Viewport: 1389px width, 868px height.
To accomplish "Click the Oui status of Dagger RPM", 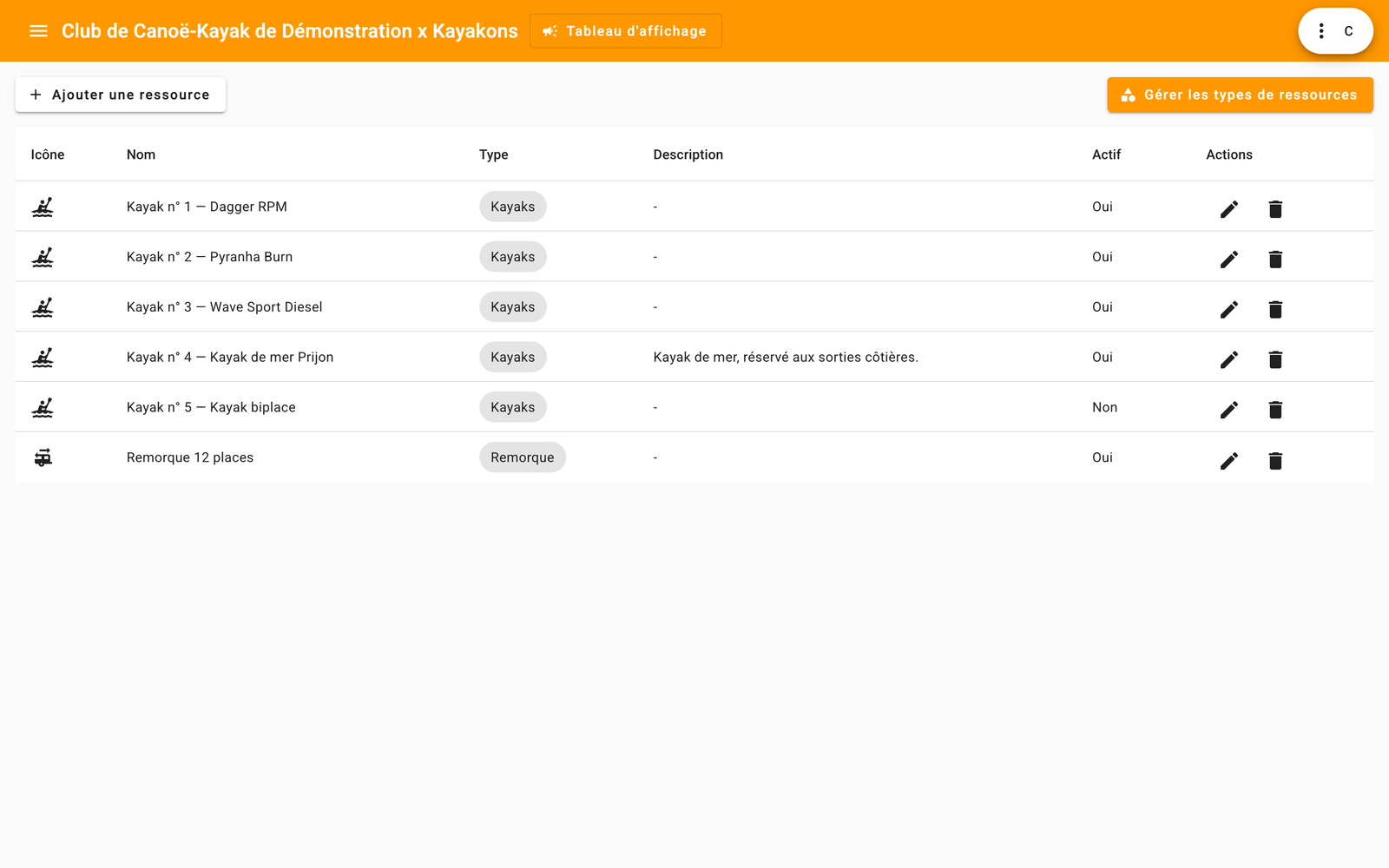I will coord(1103,207).
